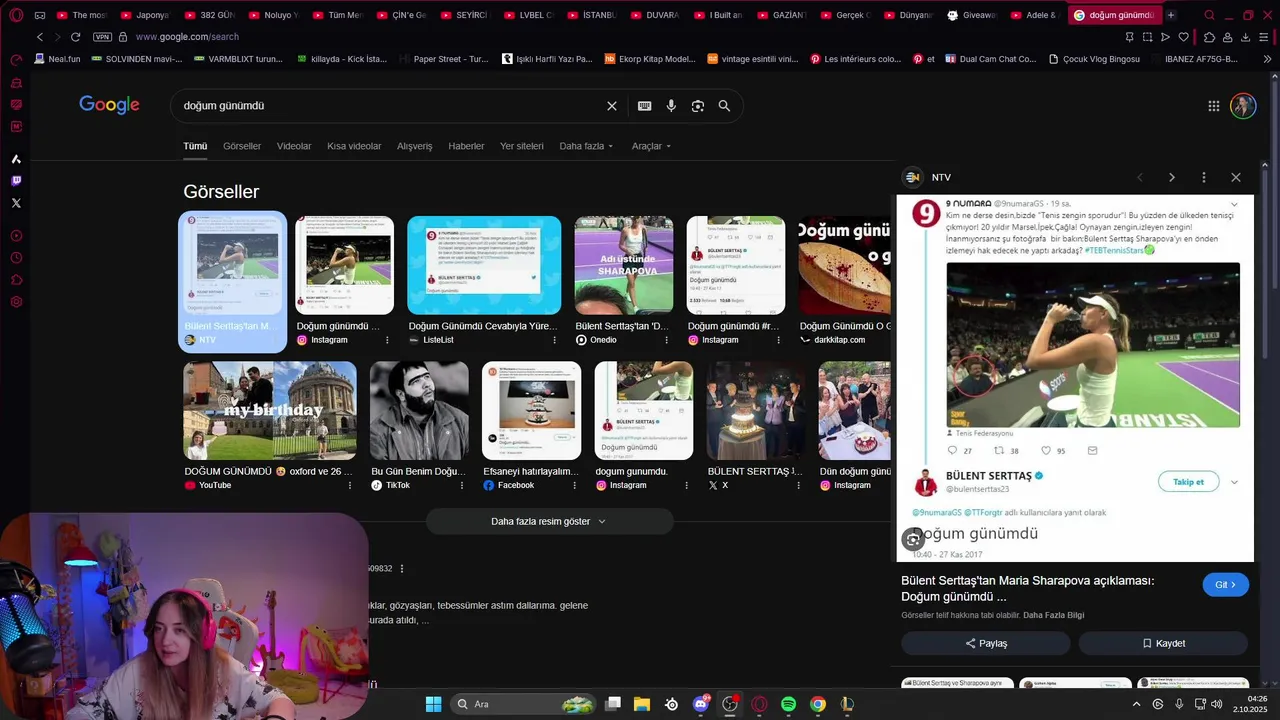
Task: Open the Daha Fazla Bilgi link
Action: point(1053,615)
